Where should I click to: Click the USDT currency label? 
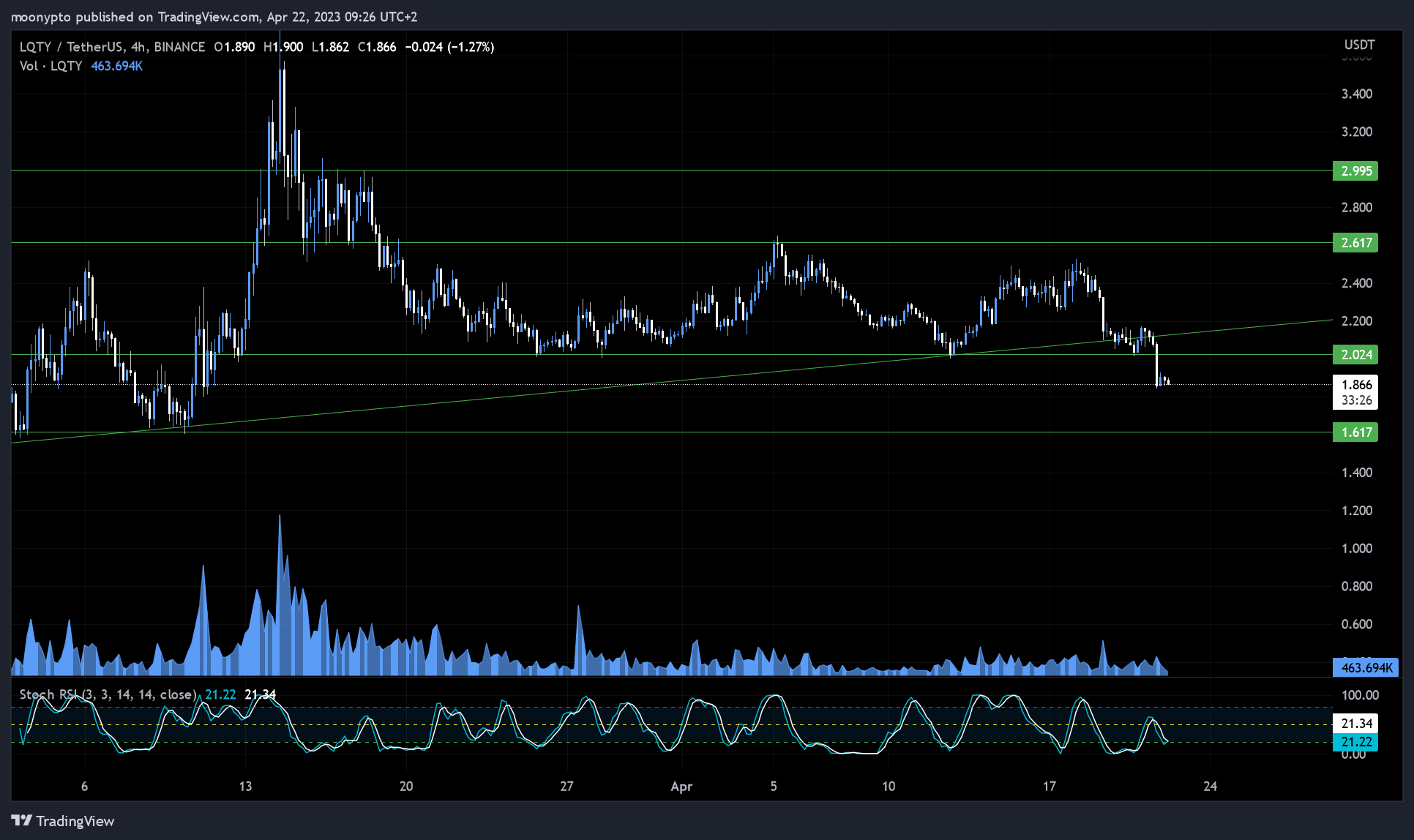point(1359,45)
